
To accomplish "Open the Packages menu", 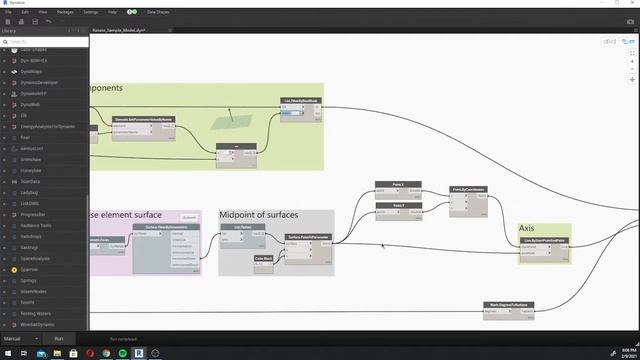I will click(65, 12).
